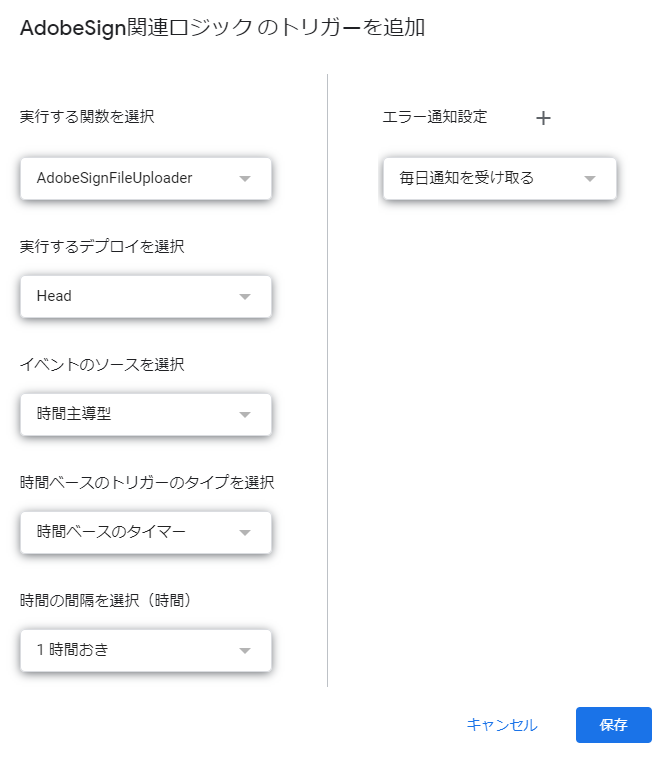Viewport: 672px width, 761px height.
Task: Open the 毎日通知を受け取る notification dropdown
Action: pyautogui.click(x=499, y=178)
